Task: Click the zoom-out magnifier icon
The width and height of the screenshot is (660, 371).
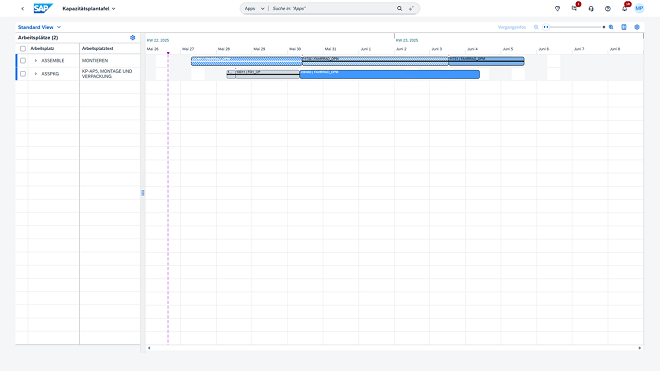Action: tap(536, 27)
